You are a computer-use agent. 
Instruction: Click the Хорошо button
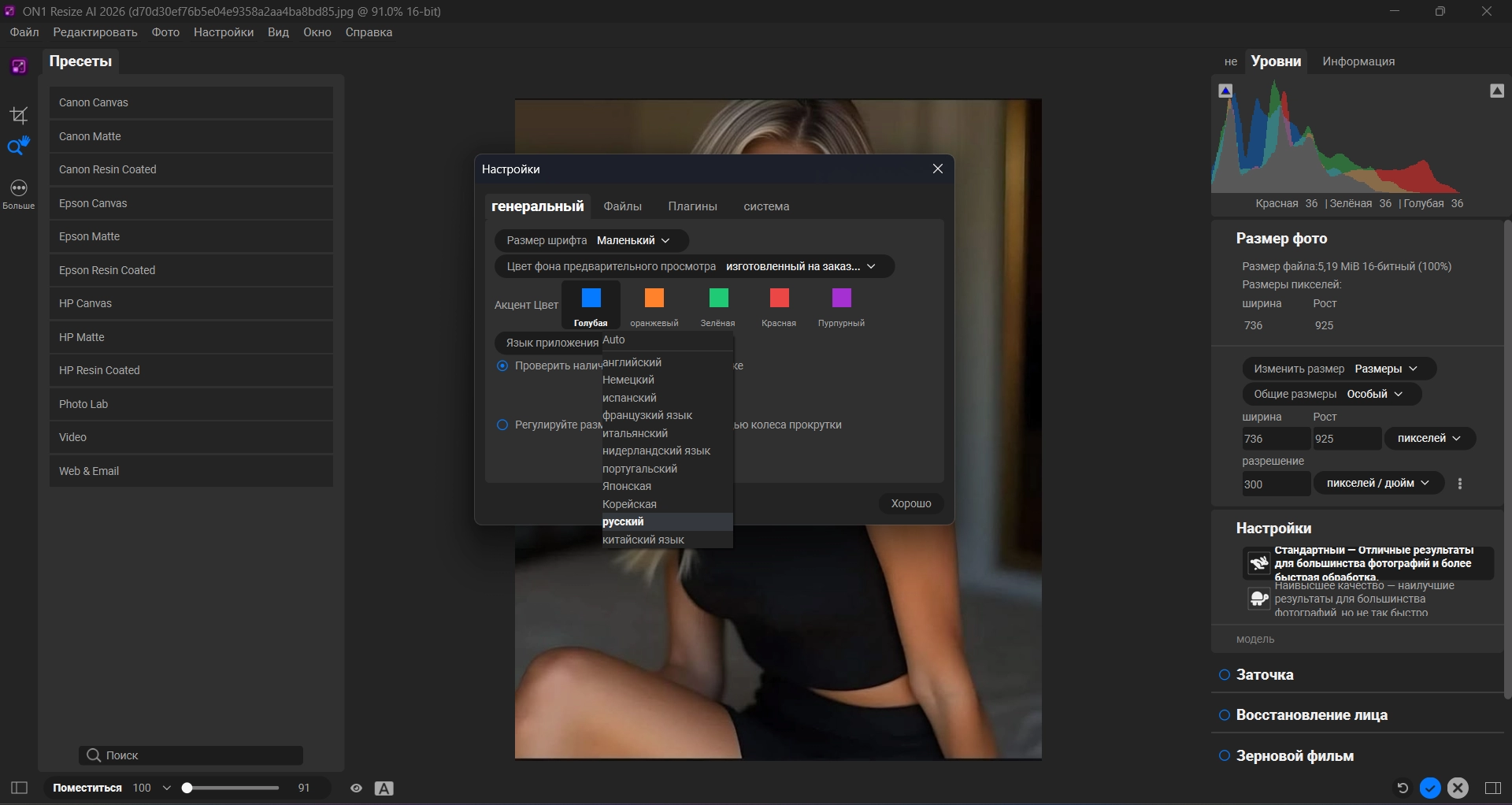point(910,503)
